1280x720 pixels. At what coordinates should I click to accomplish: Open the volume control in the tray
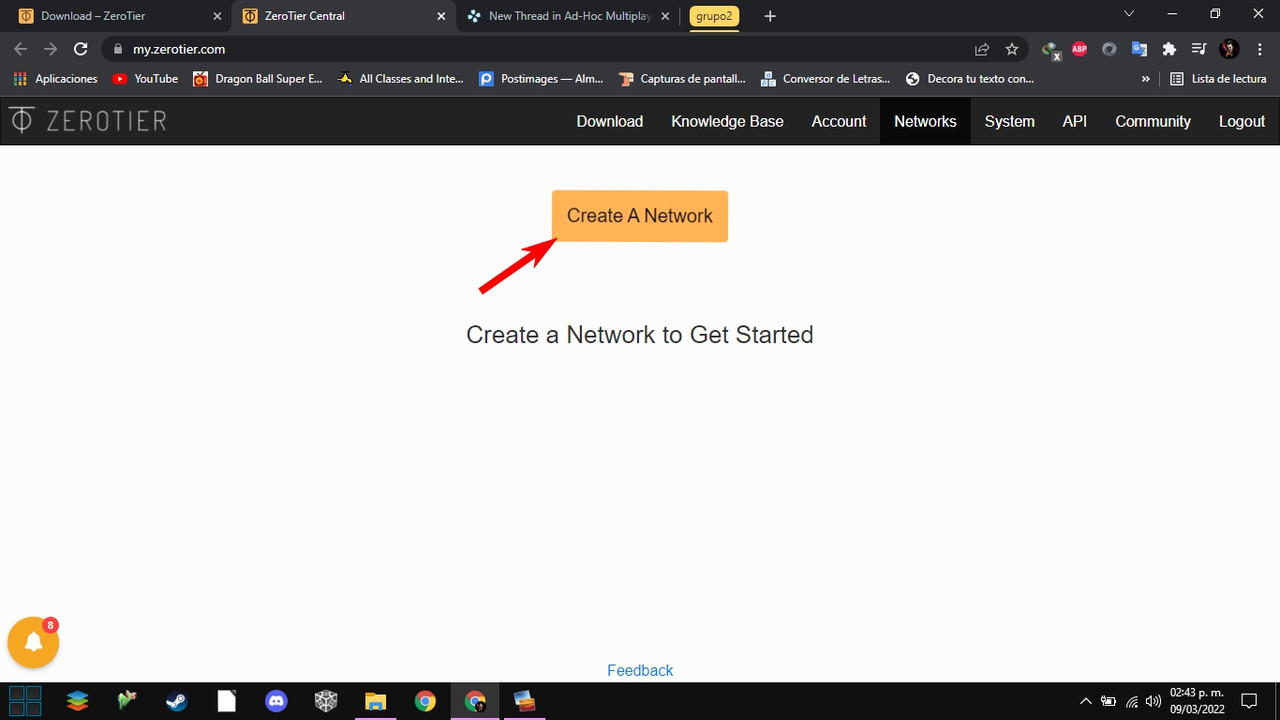[x=1153, y=701]
